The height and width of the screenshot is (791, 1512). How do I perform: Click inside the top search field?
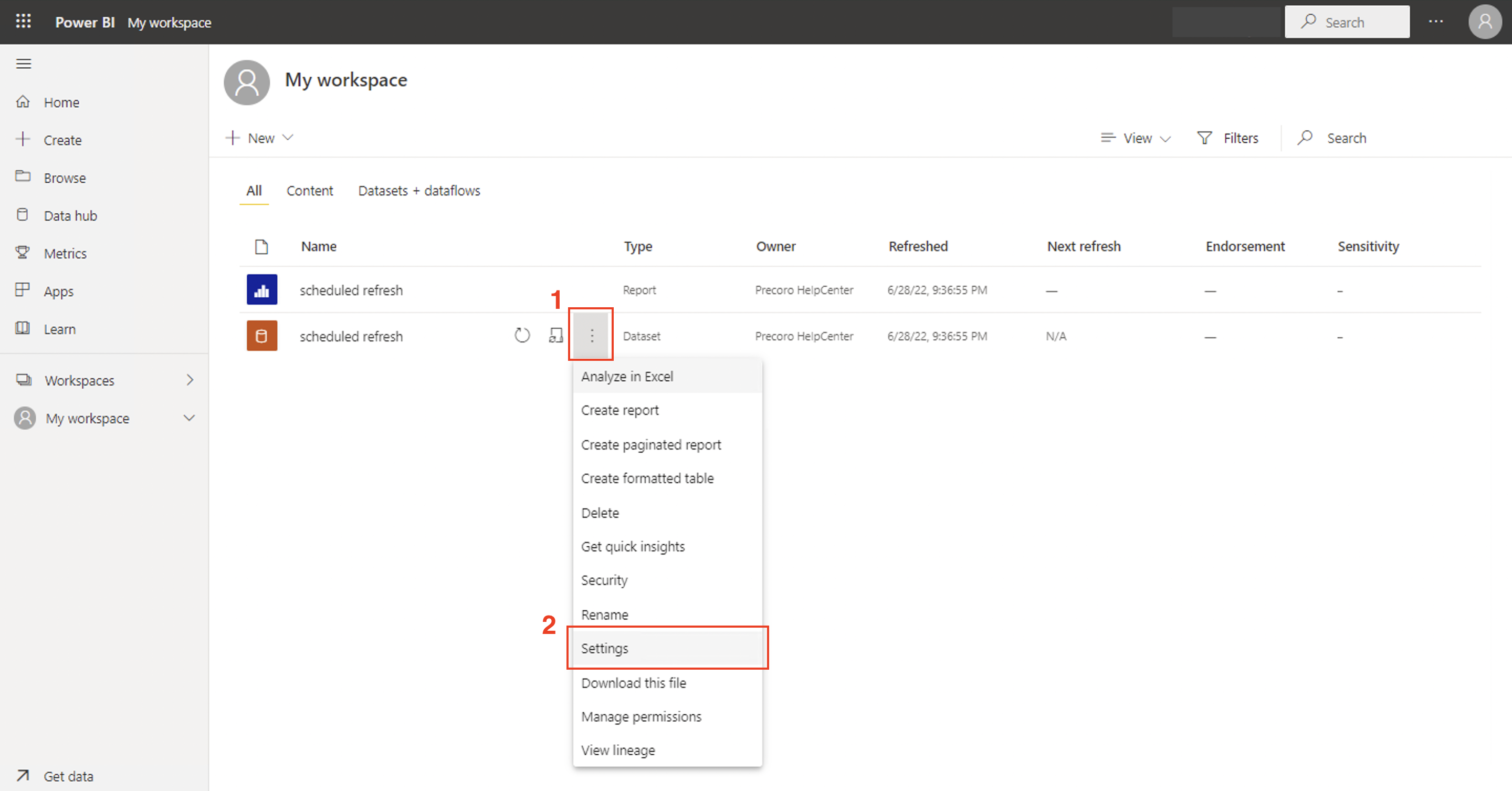tap(1348, 22)
